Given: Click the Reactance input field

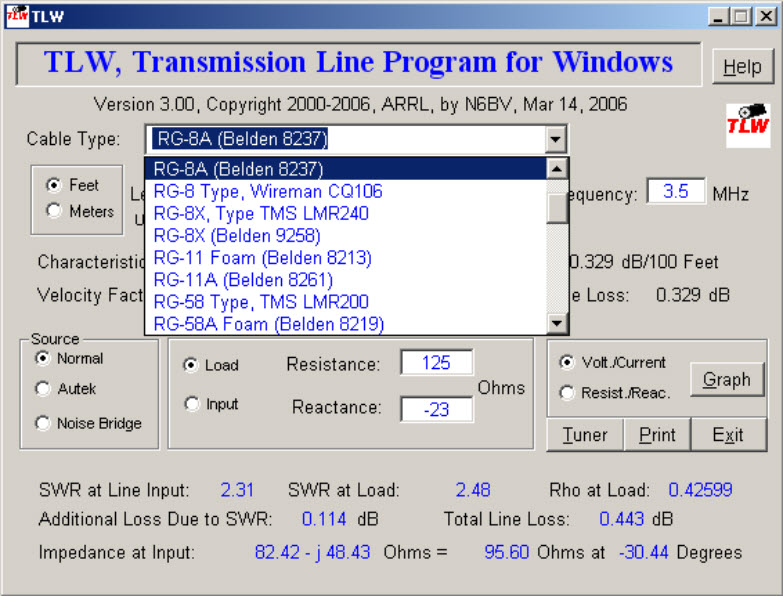Looking at the screenshot, I should pyautogui.click(x=436, y=410).
